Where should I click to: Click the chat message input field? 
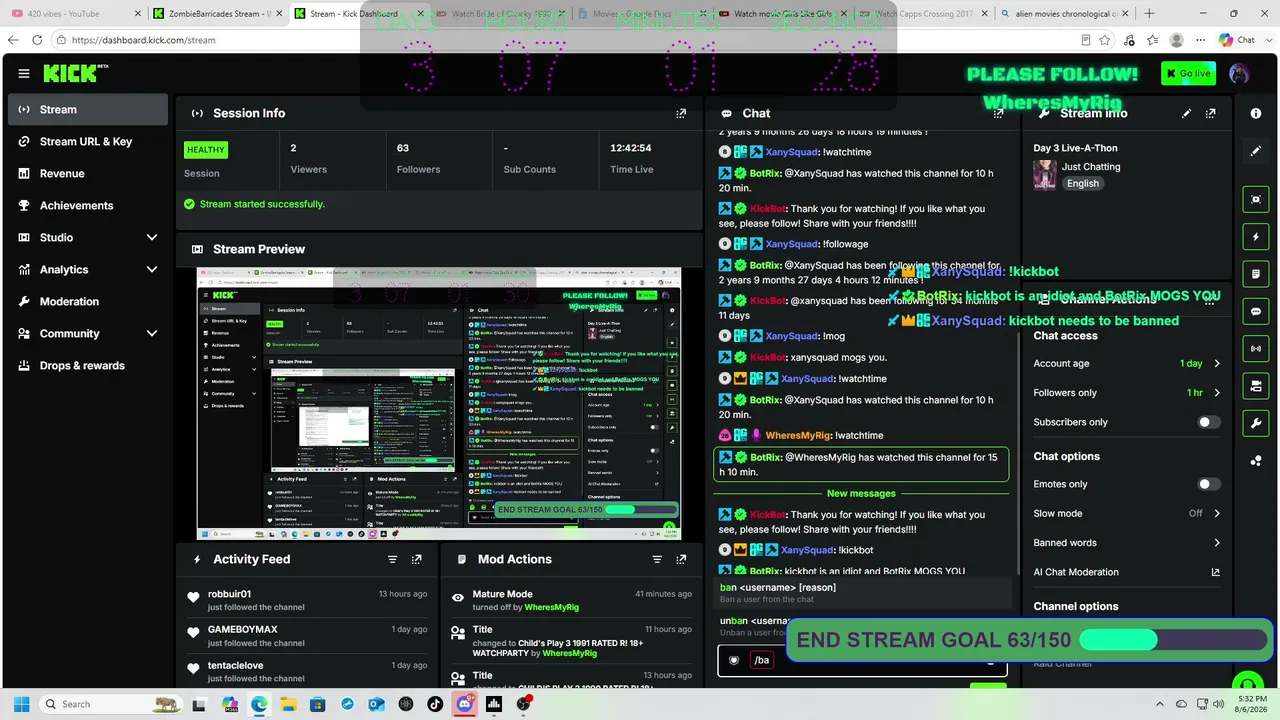point(862,660)
